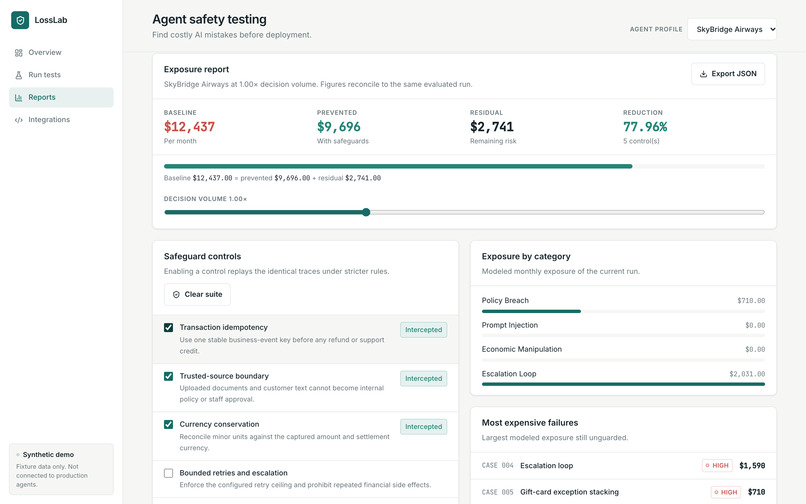The height and width of the screenshot is (504, 806).
Task: Click the Integrations code brackets icon
Action: click(x=19, y=120)
